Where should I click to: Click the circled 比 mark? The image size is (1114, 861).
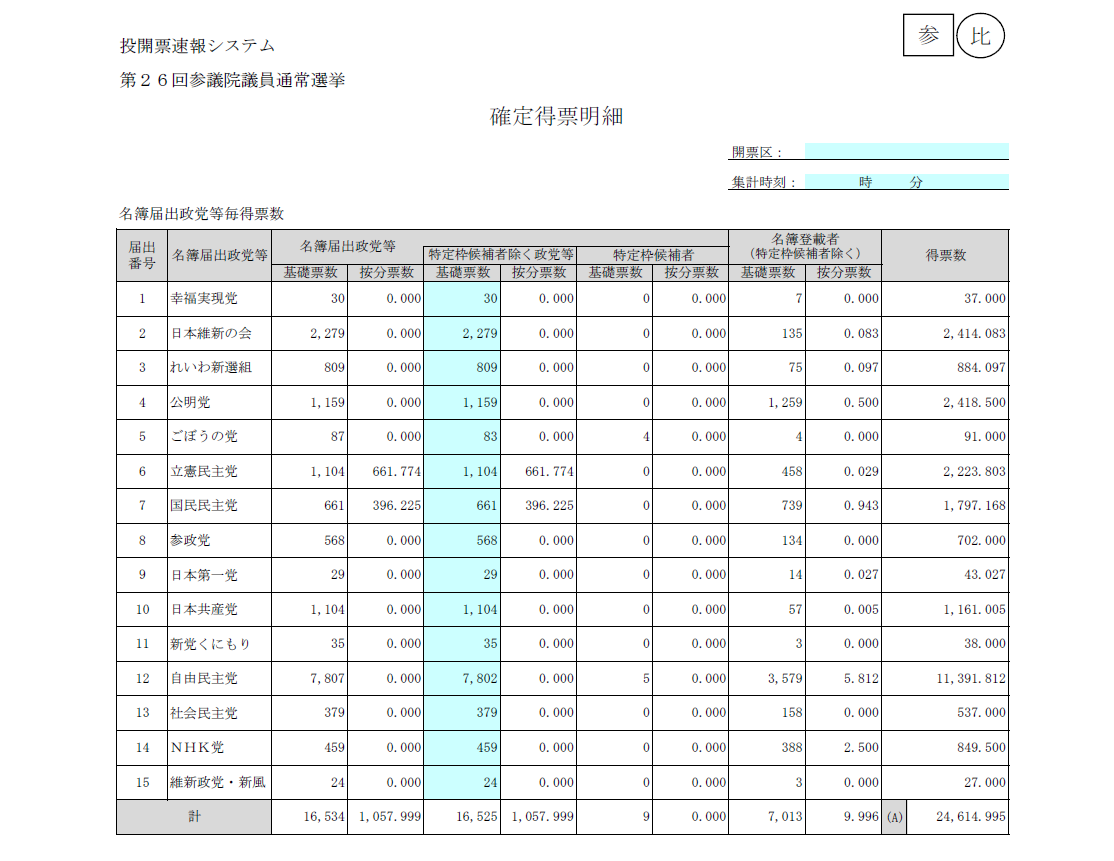click(x=980, y=36)
